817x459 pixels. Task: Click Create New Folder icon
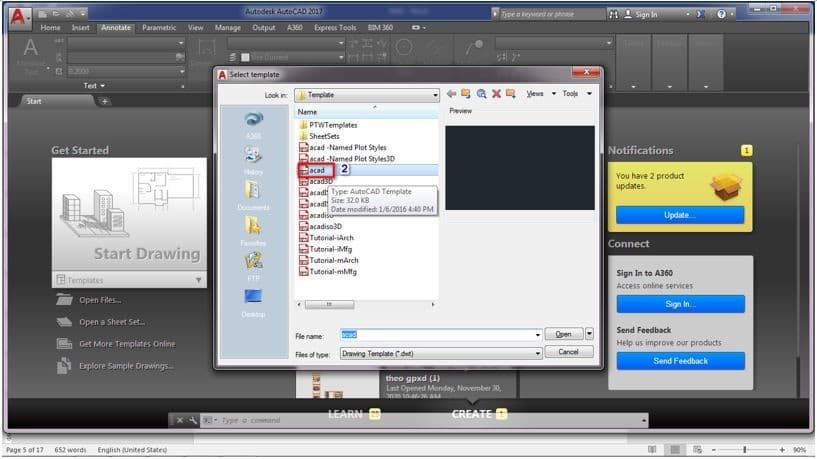pyautogui.click(x=511, y=94)
